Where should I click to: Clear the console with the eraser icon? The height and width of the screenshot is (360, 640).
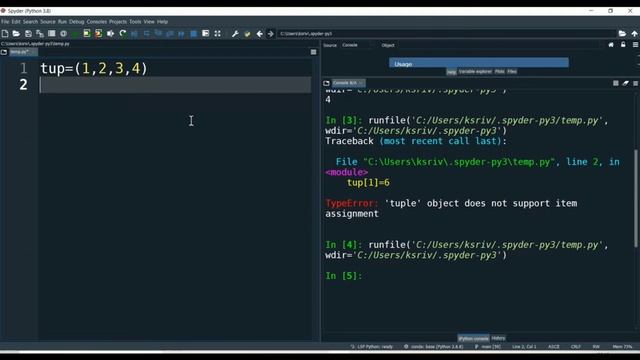tap(626, 83)
